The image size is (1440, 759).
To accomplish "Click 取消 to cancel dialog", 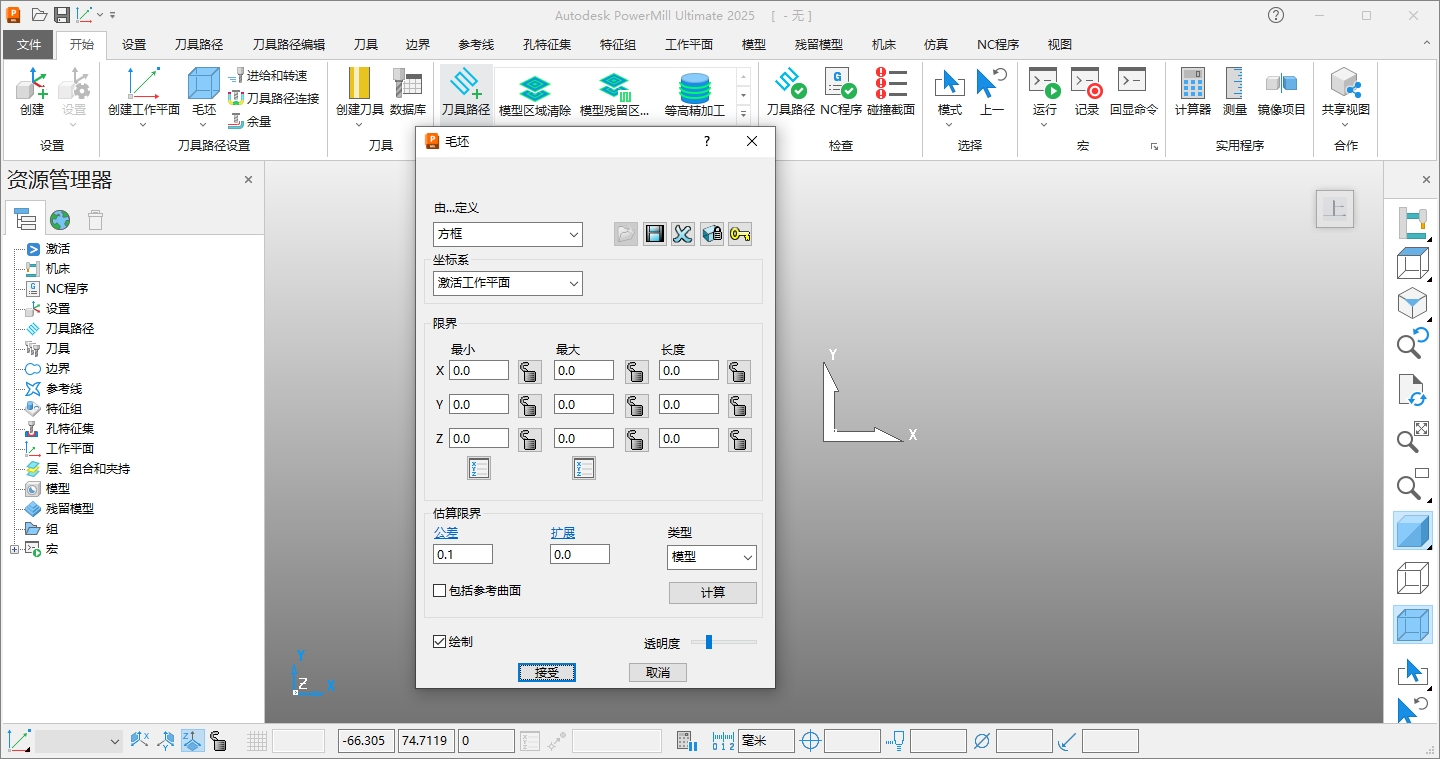I will tap(658, 673).
